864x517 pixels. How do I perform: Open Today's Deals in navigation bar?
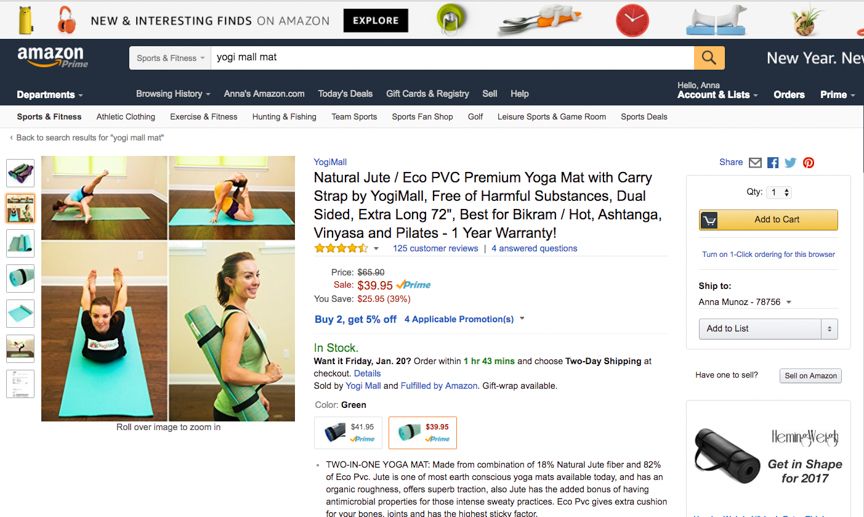click(x=345, y=94)
